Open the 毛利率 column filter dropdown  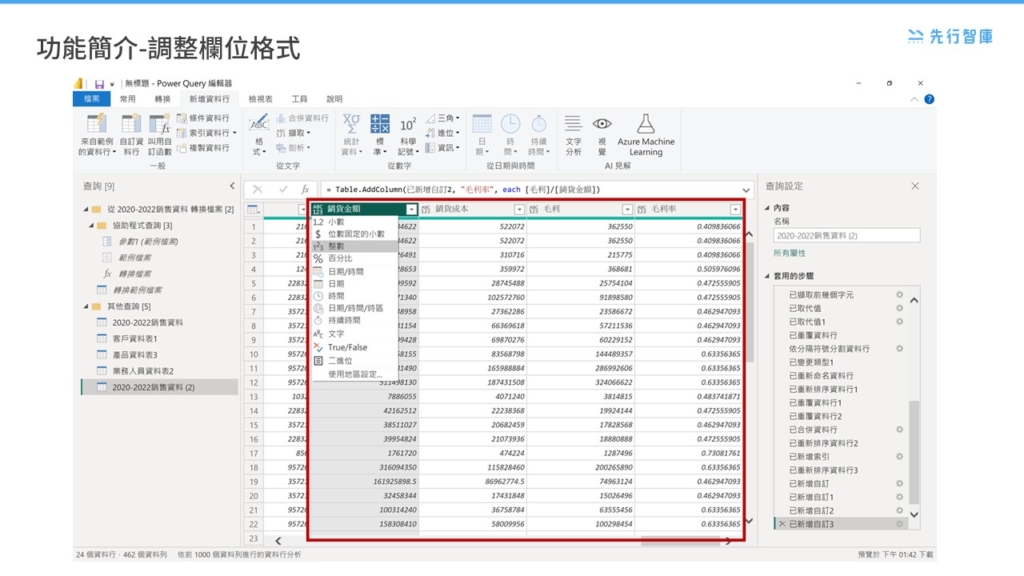(x=736, y=208)
